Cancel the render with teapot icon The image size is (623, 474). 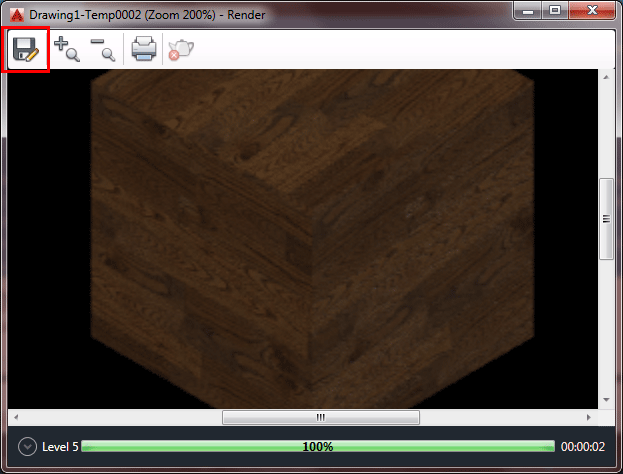point(181,50)
